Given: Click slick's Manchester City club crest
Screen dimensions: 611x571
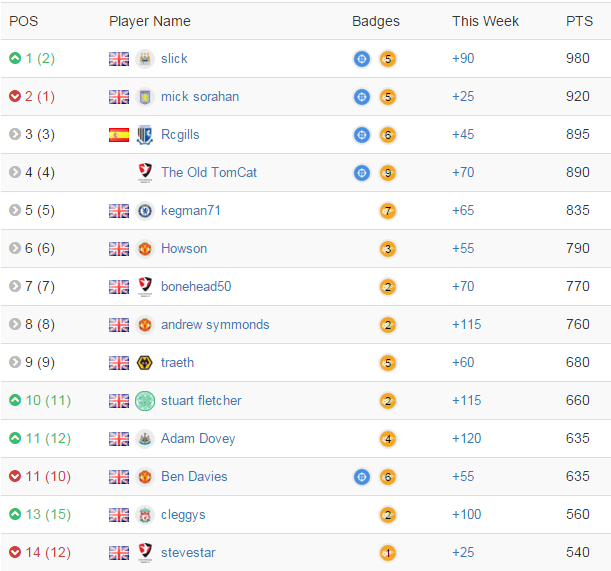Looking at the screenshot, I should (x=145, y=59).
